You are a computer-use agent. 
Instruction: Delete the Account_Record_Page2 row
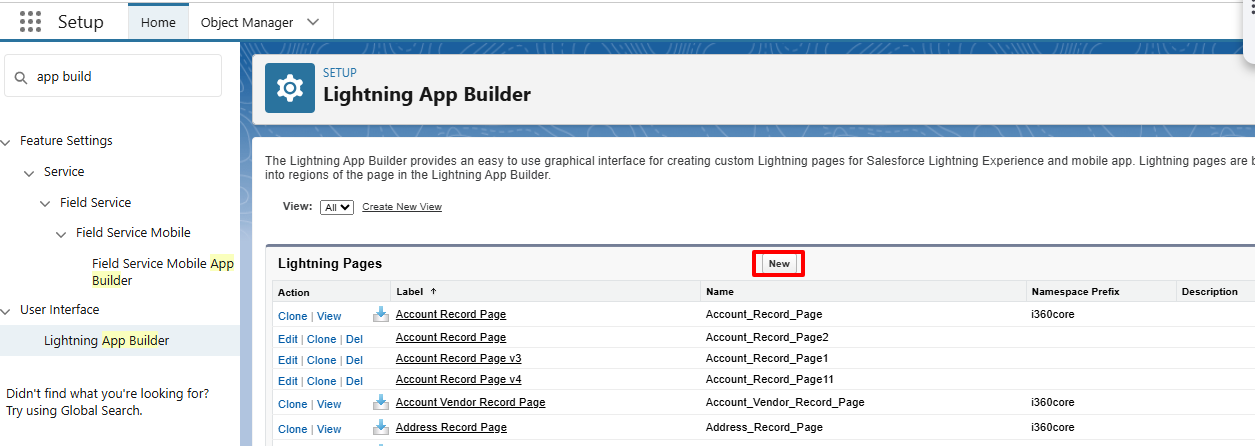354,339
